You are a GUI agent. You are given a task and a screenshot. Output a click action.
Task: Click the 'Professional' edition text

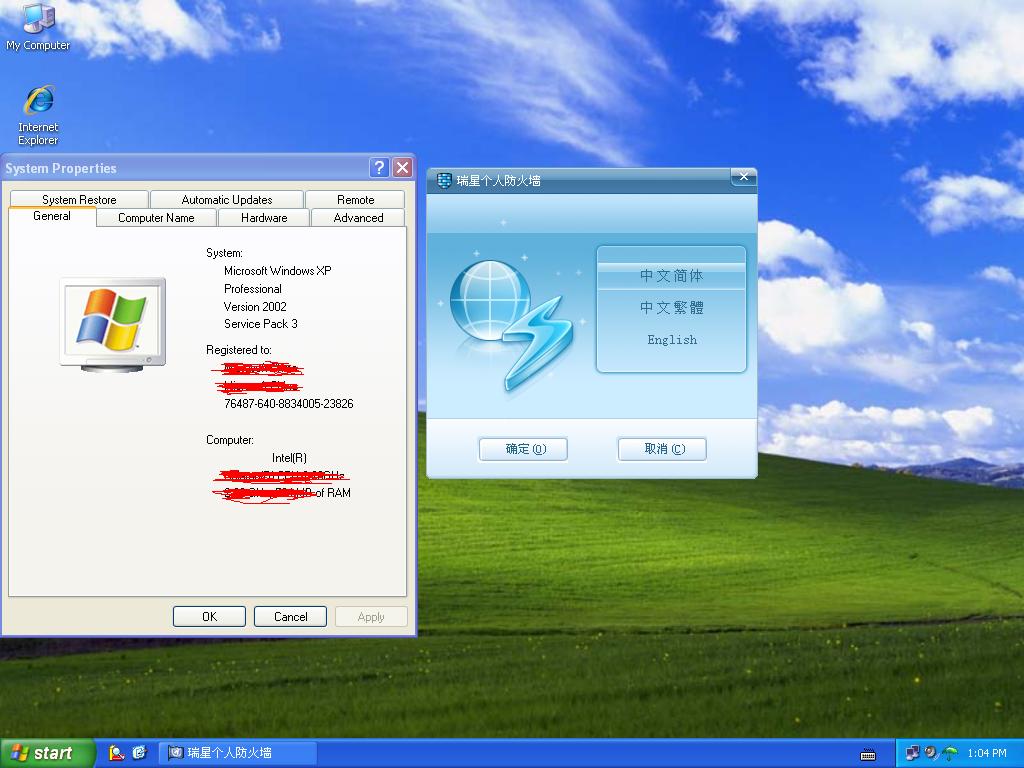[253, 289]
